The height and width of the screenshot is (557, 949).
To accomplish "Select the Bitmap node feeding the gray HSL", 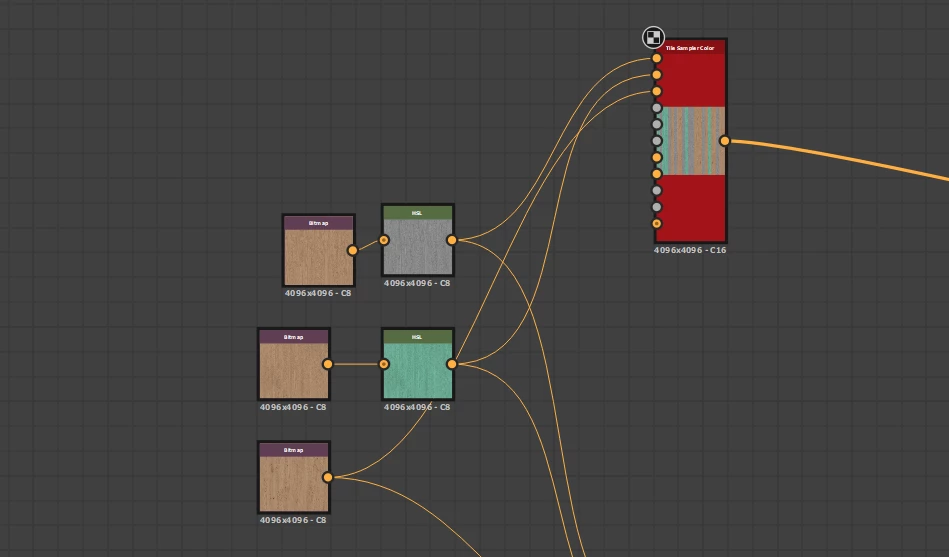I will click(x=318, y=250).
